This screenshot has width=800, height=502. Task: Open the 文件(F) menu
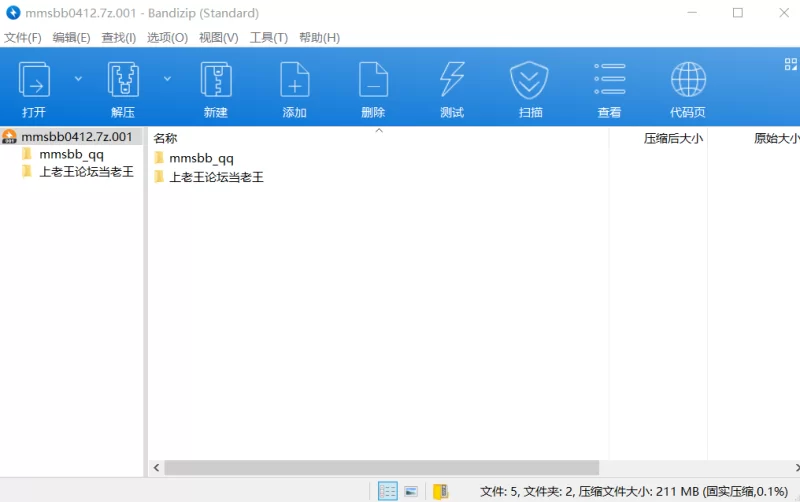click(x=22, y=37)
